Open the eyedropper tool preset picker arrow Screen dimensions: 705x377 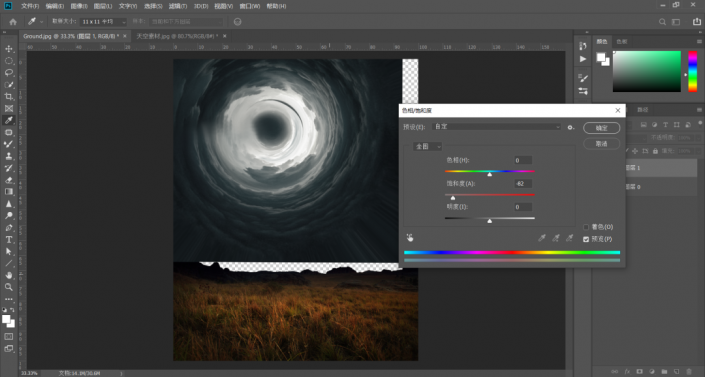tap(41, 22)
